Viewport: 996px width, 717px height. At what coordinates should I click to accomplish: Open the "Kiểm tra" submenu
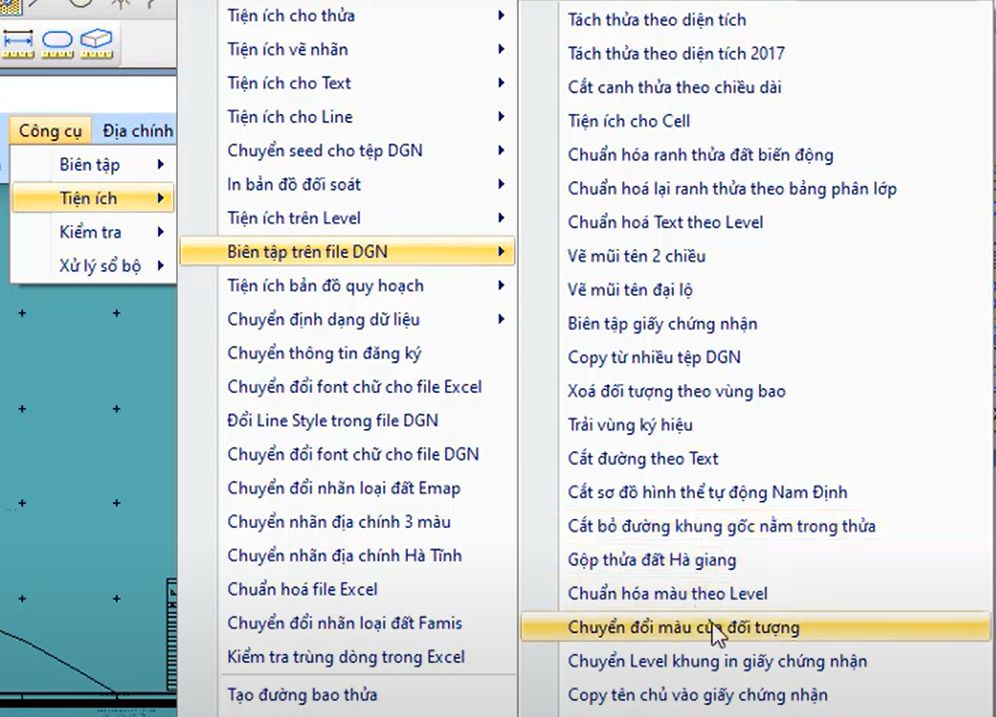(x=88, y=231)
